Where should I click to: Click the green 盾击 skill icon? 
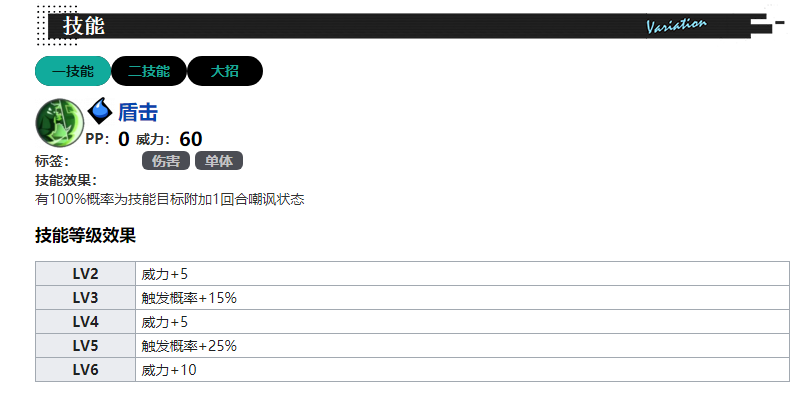(59, 122)
